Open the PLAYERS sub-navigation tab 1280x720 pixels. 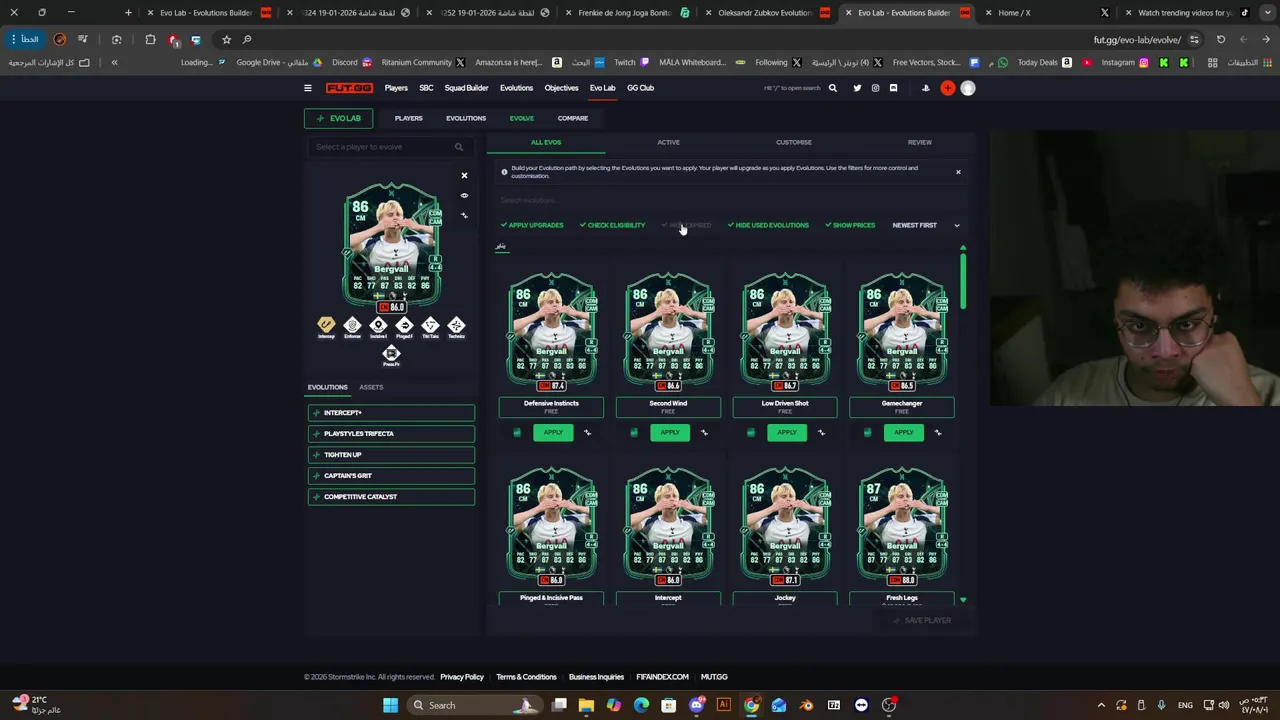408,118
